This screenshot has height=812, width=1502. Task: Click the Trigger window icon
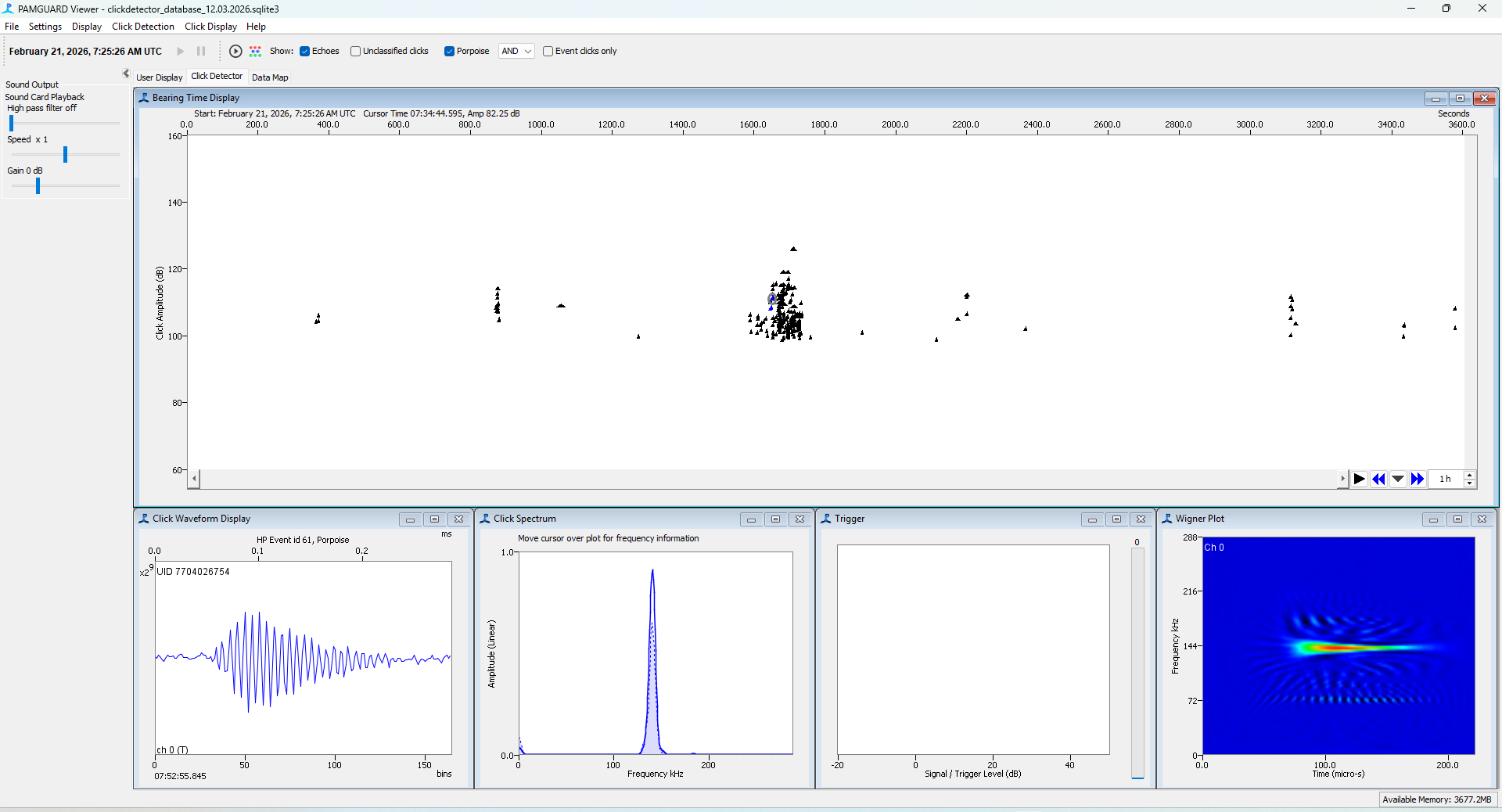[826, 519]
